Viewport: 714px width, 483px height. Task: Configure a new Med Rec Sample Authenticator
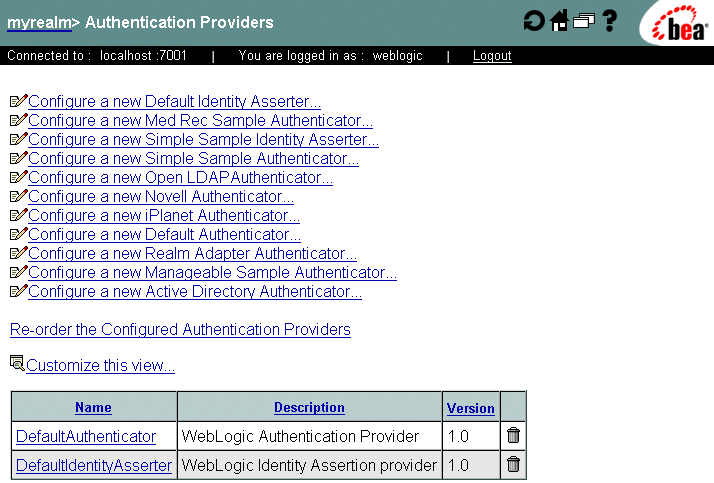pyautogui.click(x=200, y=121)
